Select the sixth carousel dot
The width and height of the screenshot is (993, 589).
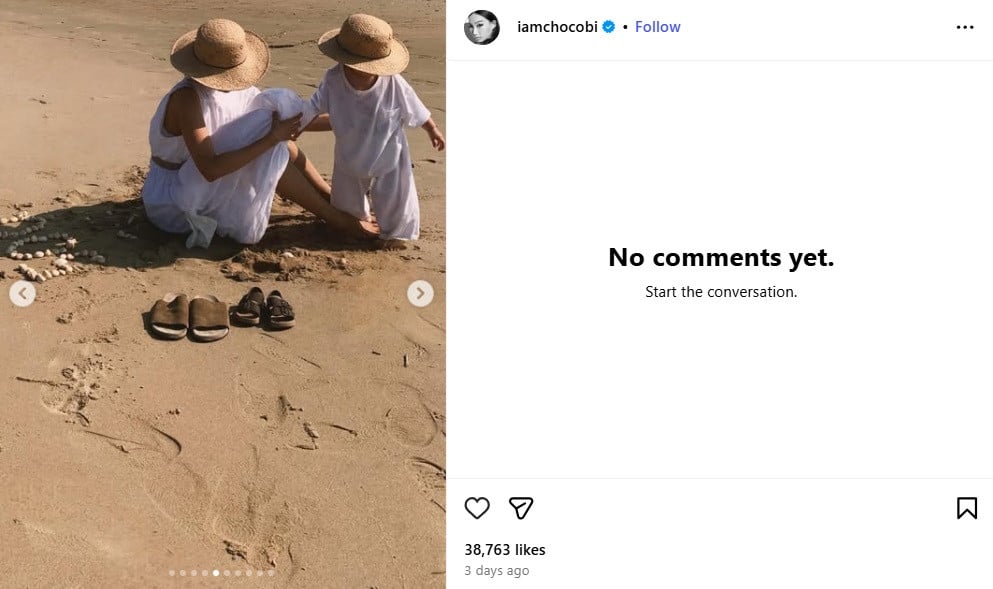point(227,573)
